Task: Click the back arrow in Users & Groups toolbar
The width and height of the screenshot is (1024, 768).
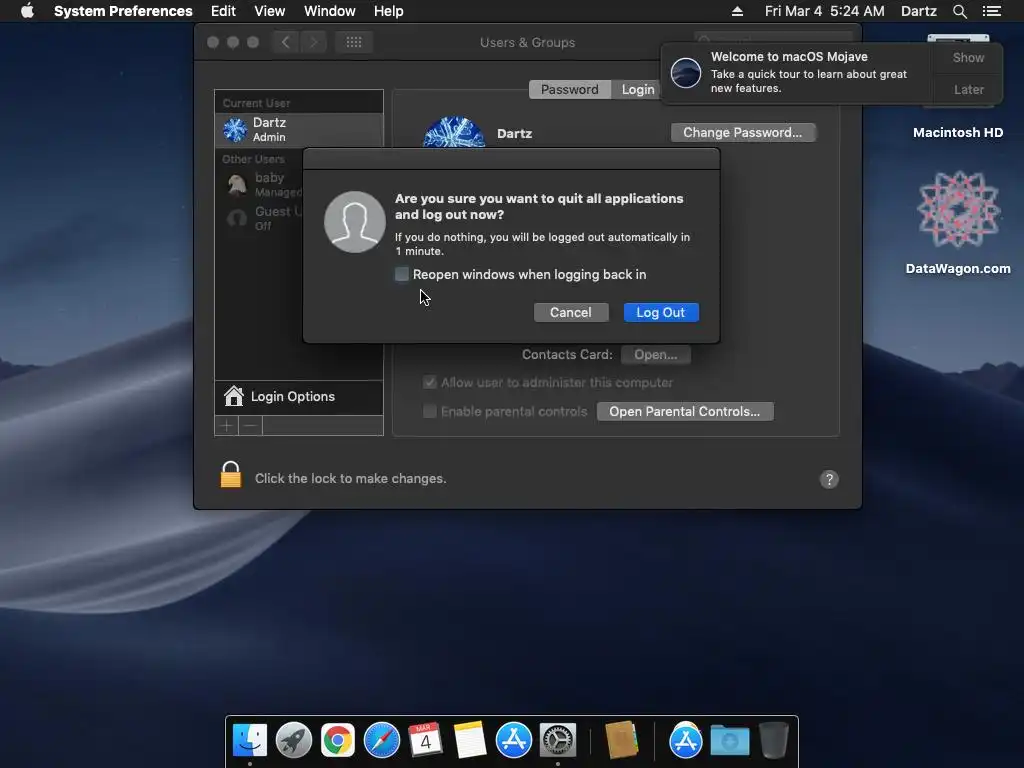Action: 285,42
